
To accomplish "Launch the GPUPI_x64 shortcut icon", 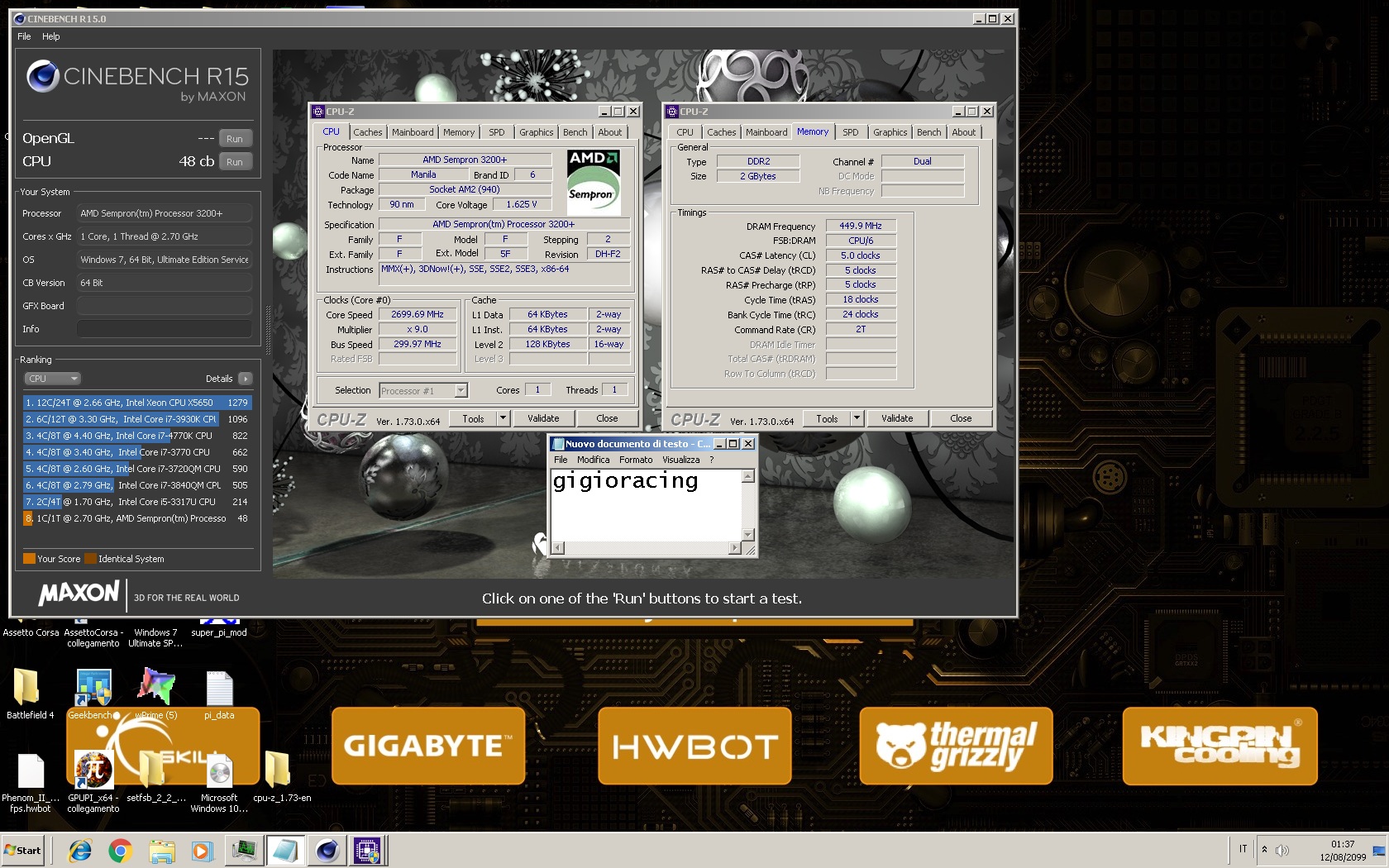I will pyautogui.click(x=93, y=771).
